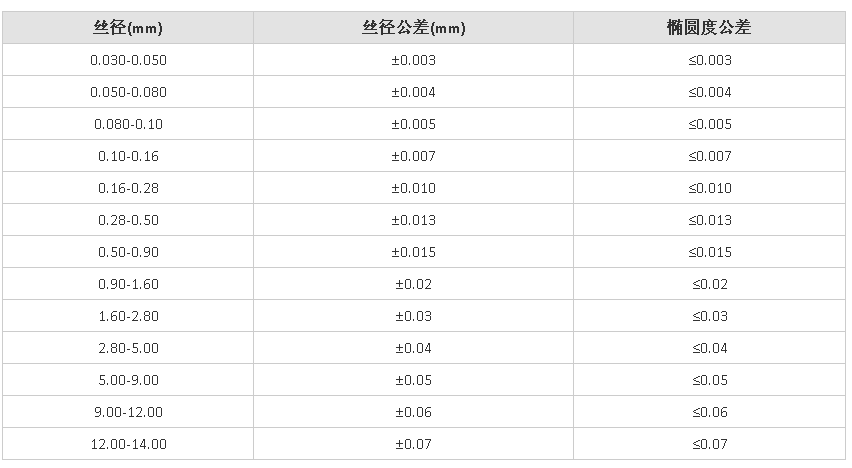Image resolution: width=852 pixels, height=468 pixels.
Task: Select the 0.10-0.16 range cell
Action: pyautogui.click(x=128, y=156)
